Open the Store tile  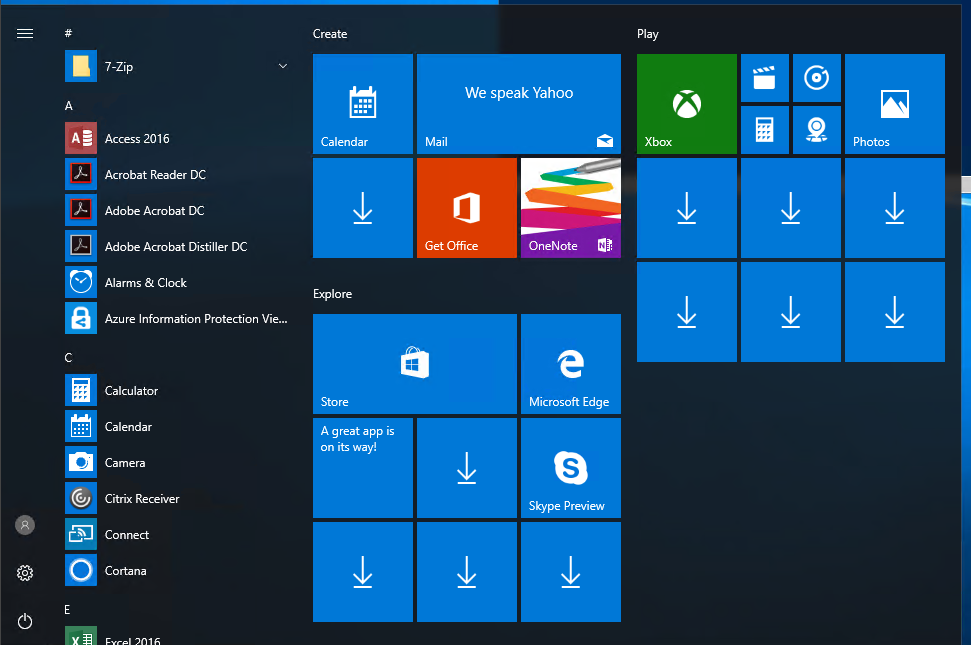point(414,364)
